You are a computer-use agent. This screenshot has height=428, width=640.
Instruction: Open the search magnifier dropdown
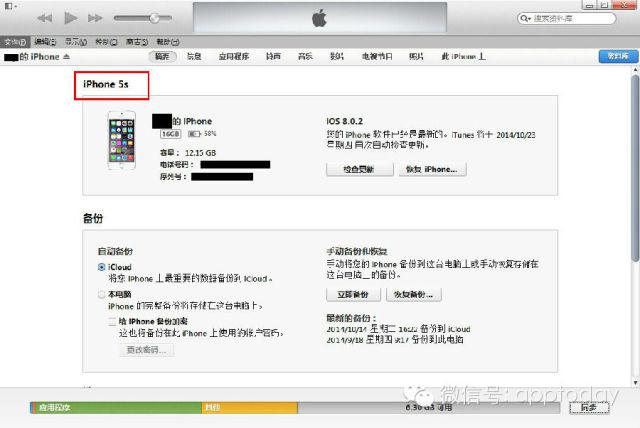point(525,18)
